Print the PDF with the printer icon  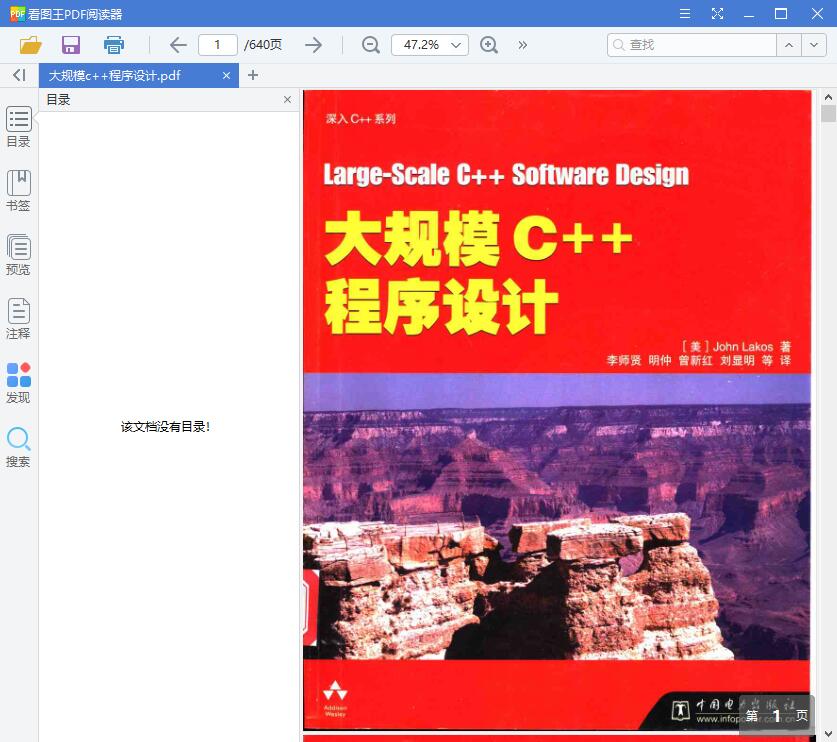tap(114, 45)
